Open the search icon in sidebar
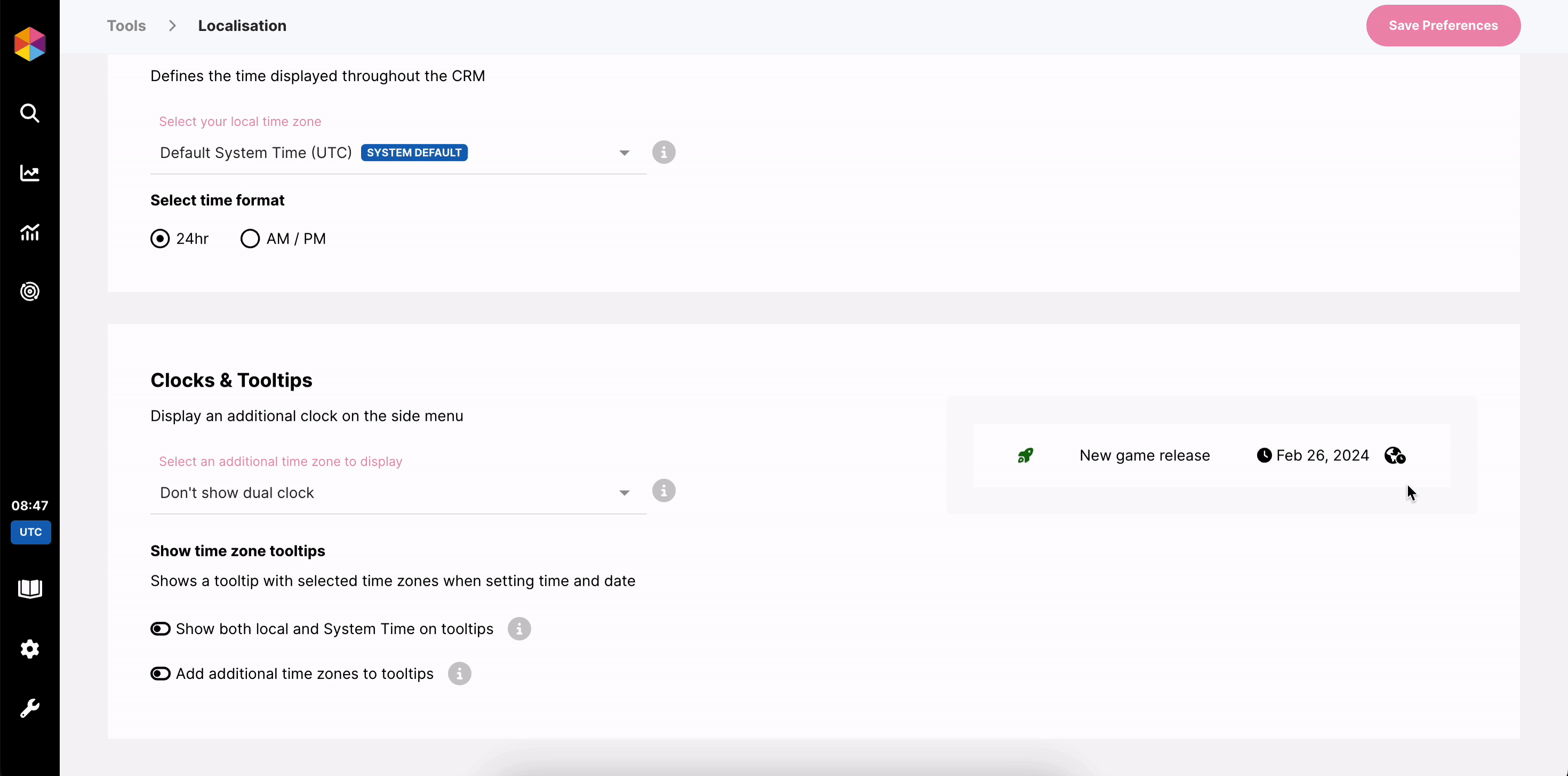This screenshot has width=1568, height=776. pyautogui.click(x=29, y=113)
